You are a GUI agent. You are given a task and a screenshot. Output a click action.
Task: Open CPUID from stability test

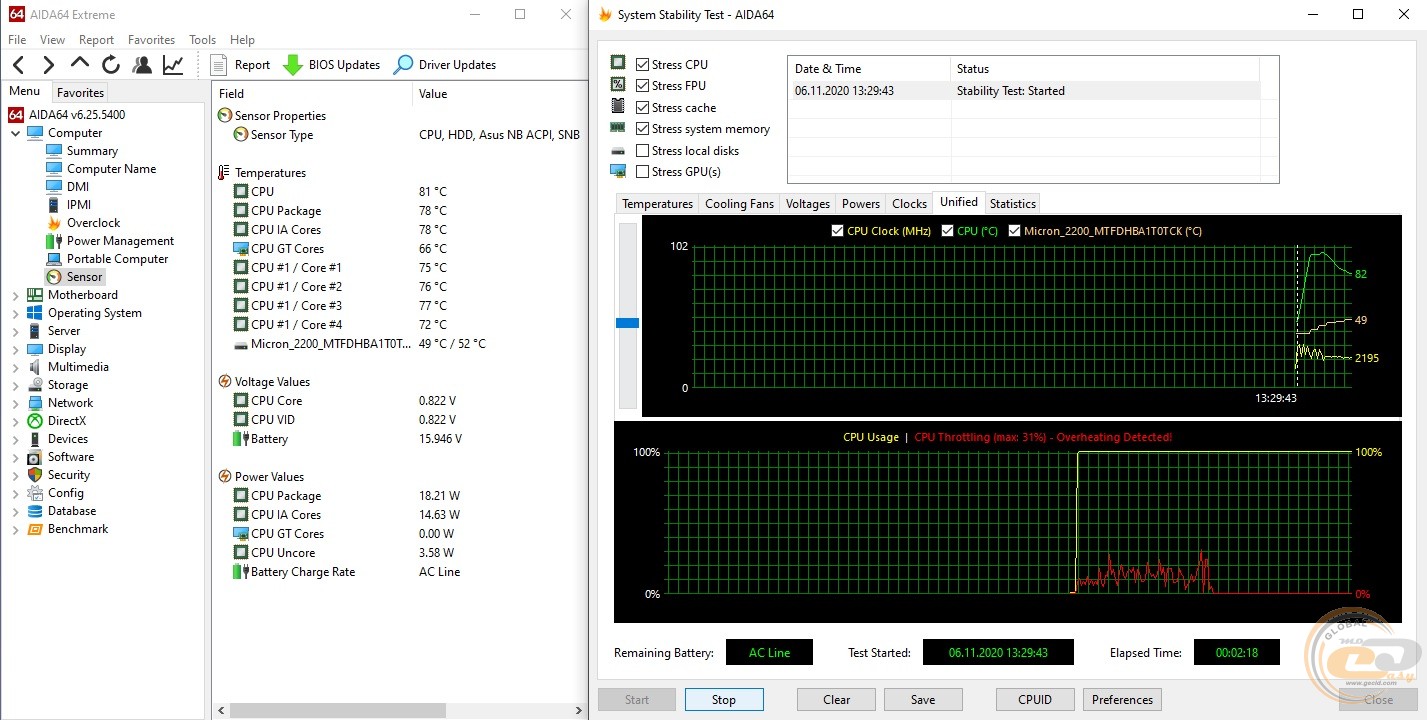click(x=1035, y=700)
